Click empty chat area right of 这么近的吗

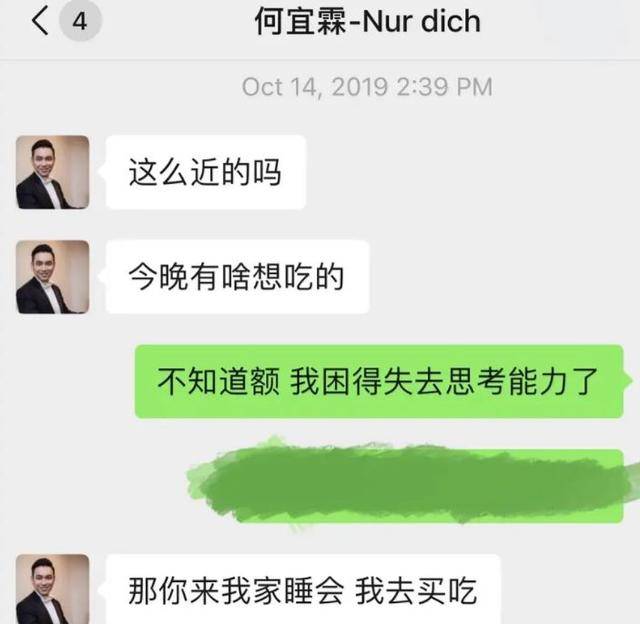(469, 172)
